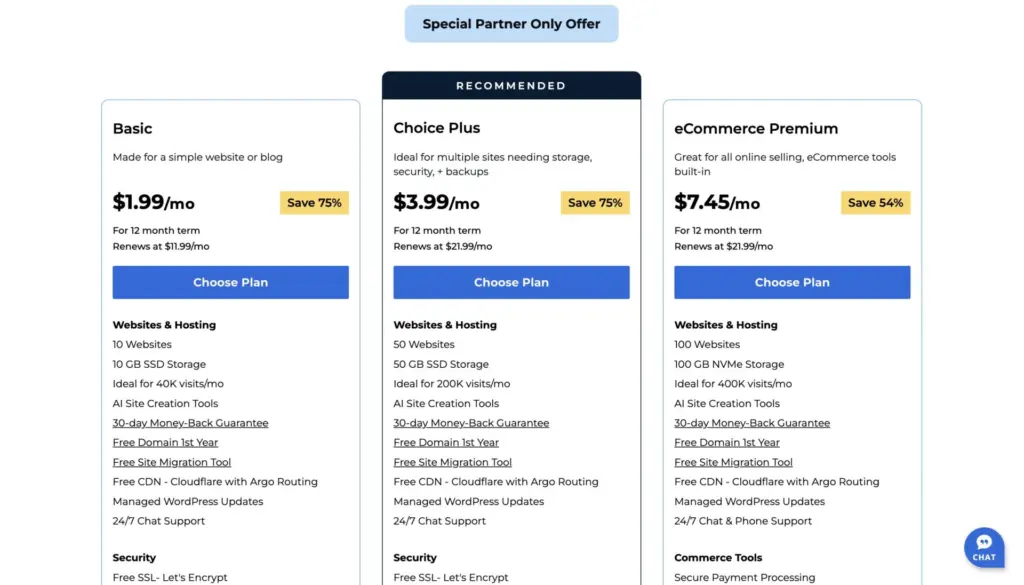The width and height of the screenshot is (1024, 585).
Task: Click Choice Plus Free Domain 1st Year link
Action: tap(446, 442)
